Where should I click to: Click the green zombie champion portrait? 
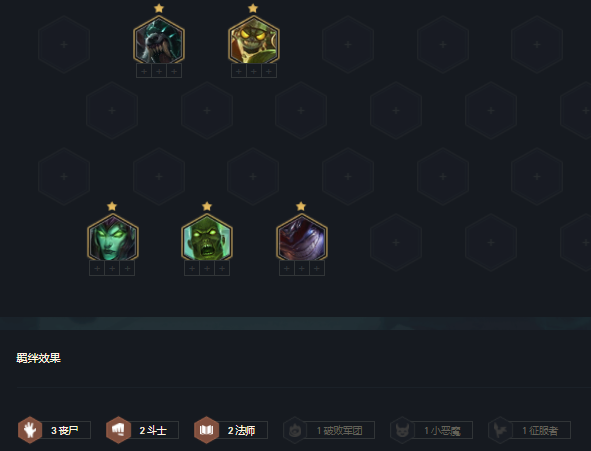[x=207, y=239]
